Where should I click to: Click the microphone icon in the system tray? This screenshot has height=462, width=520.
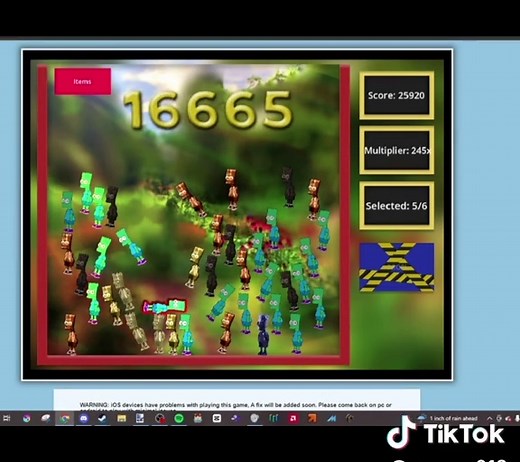click(x=517, y=418)
